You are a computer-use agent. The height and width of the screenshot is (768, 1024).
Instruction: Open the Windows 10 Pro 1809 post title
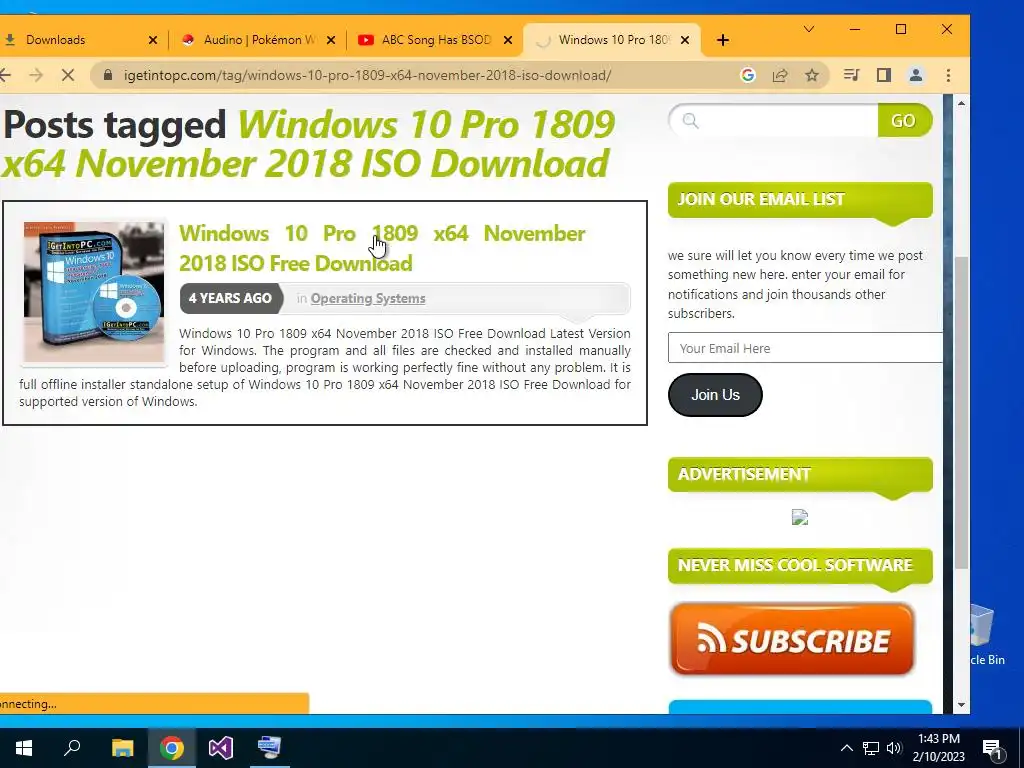click(x=382, y=248)
